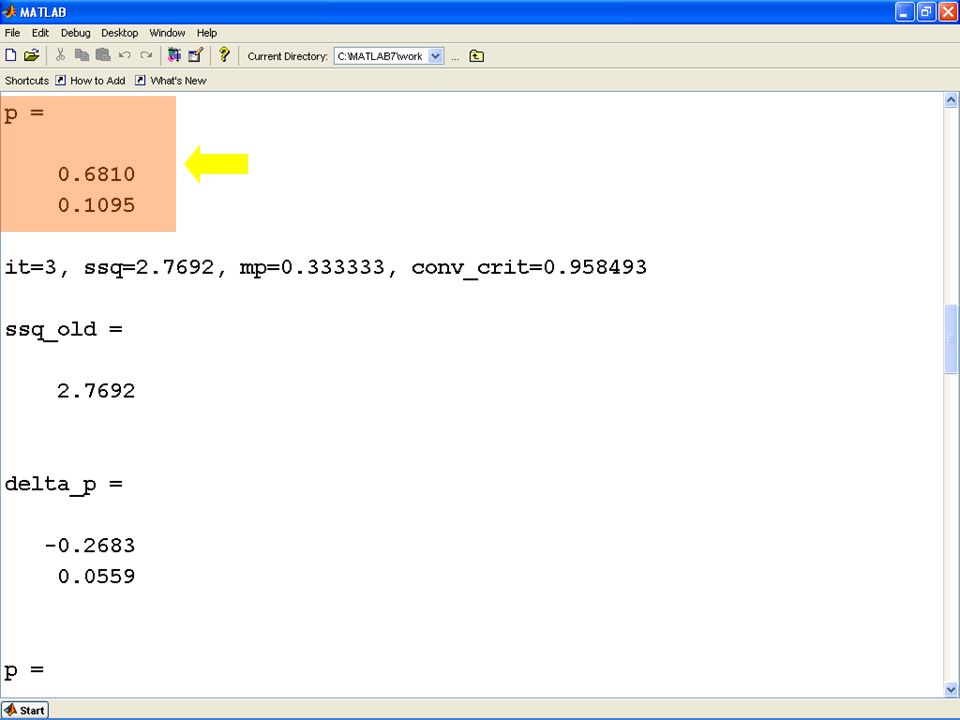
Task: Click the scrollbar up arrow
Action: point(951,100)
